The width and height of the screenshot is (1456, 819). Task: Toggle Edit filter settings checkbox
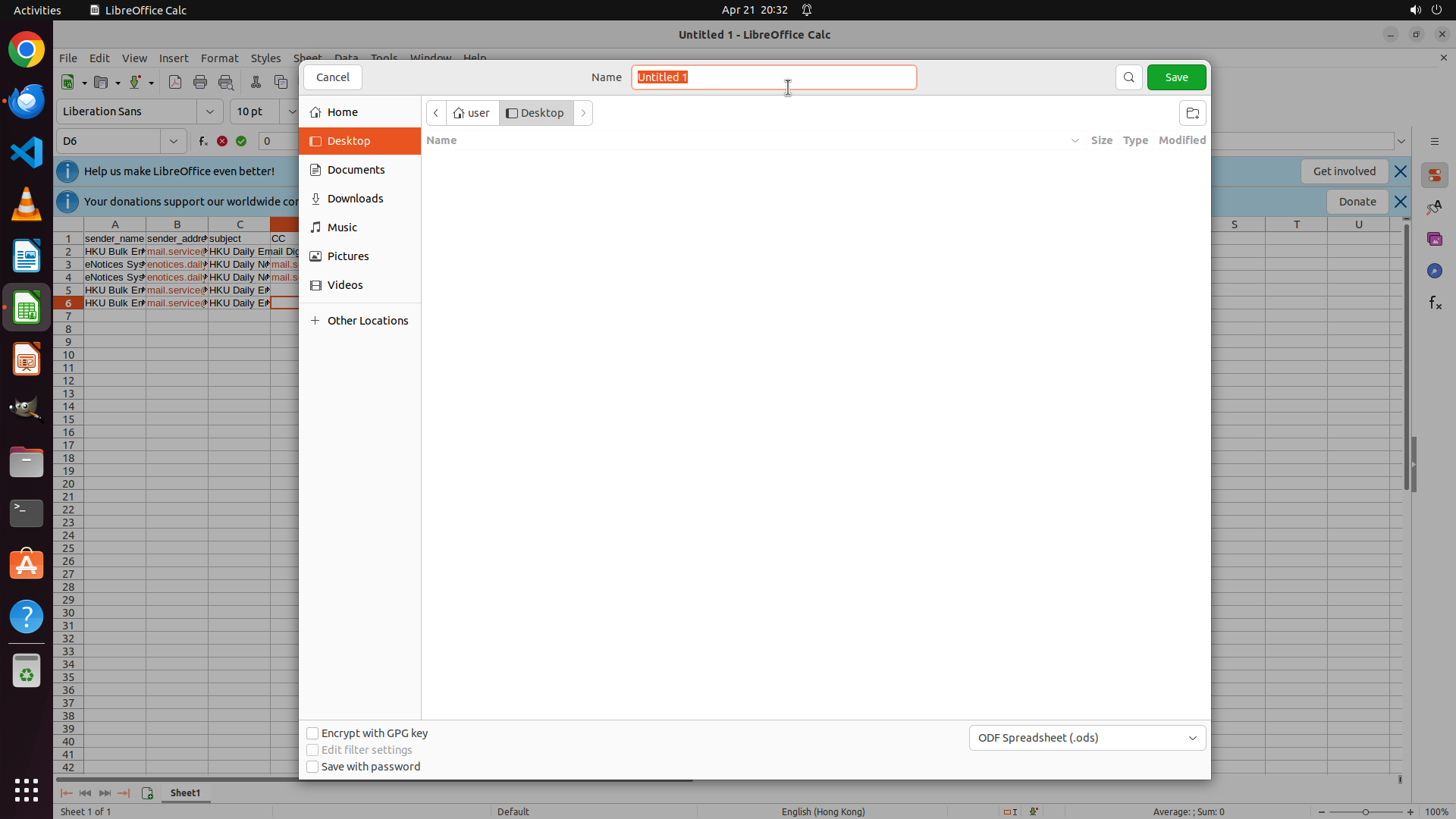(x=312, y=750)
